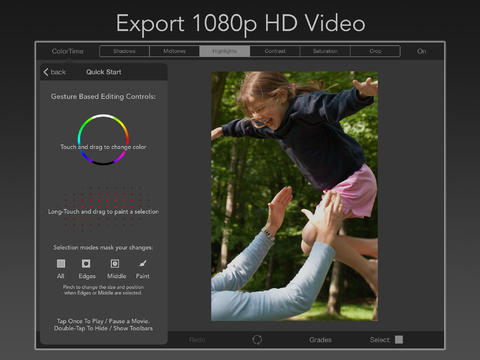The image size is (480, 360).
Task: Select the Highlights tab
Action: tap(225, 51)
